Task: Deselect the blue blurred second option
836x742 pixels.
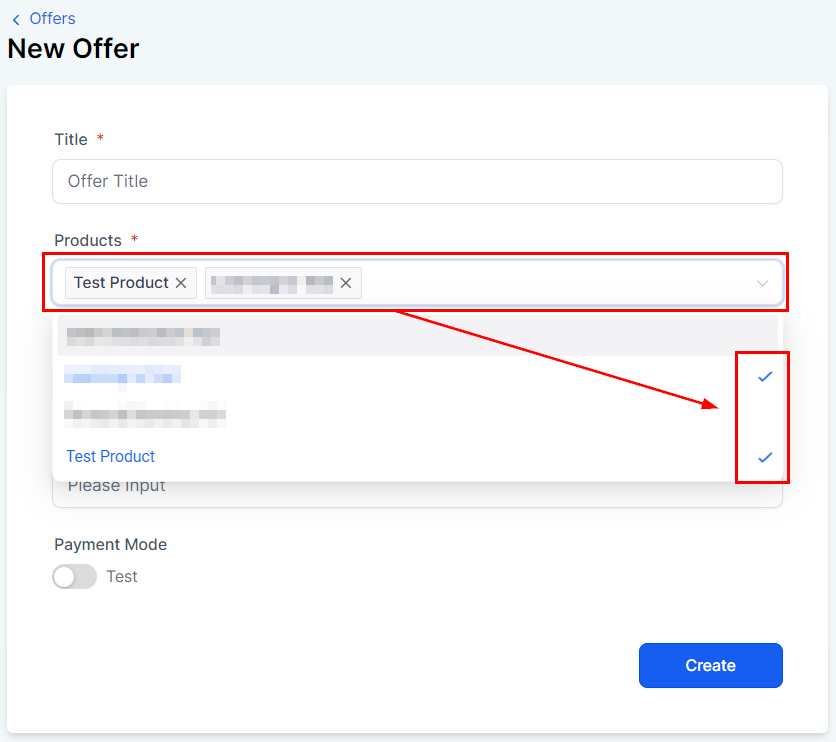Action: click(x=122, y=376)
